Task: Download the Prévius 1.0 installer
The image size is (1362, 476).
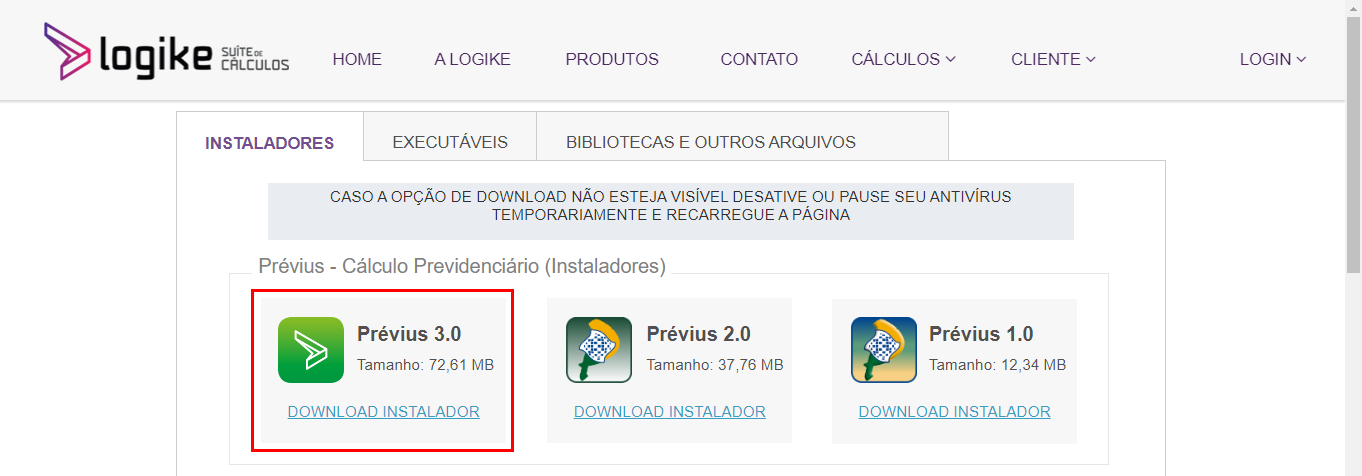Action: pos(955,411)
